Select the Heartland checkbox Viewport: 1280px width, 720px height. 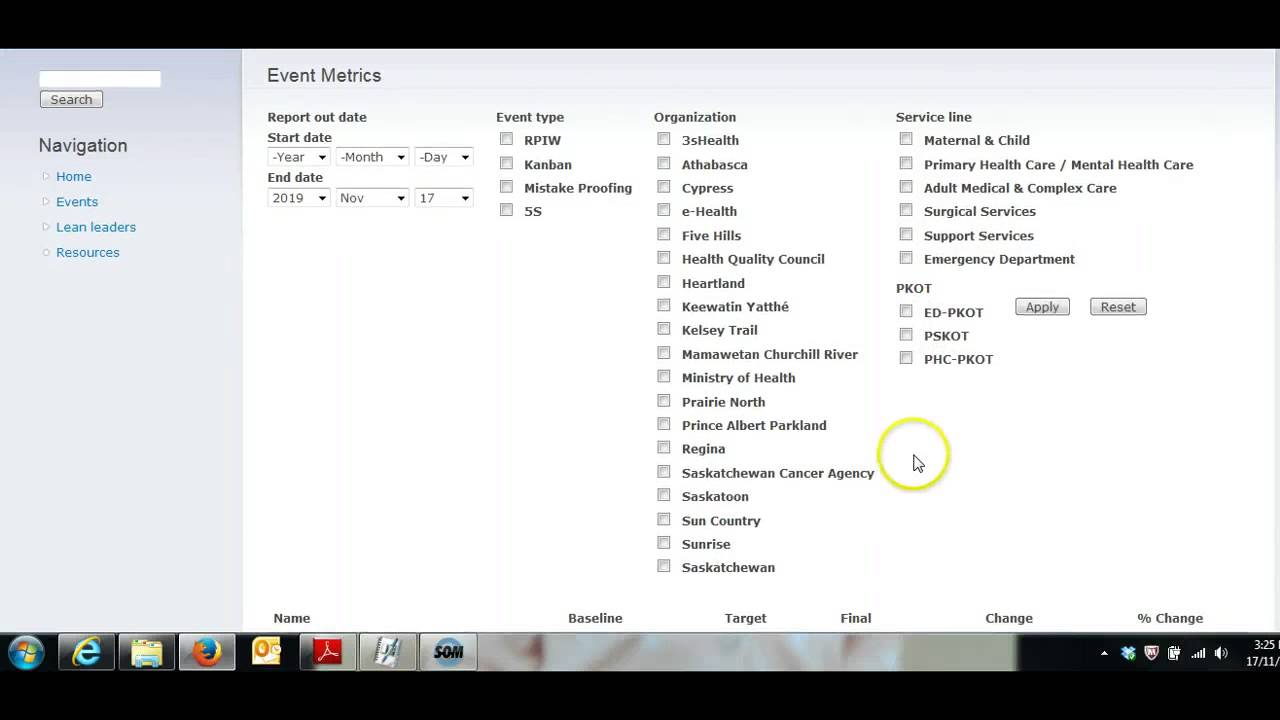click(664, 282)
